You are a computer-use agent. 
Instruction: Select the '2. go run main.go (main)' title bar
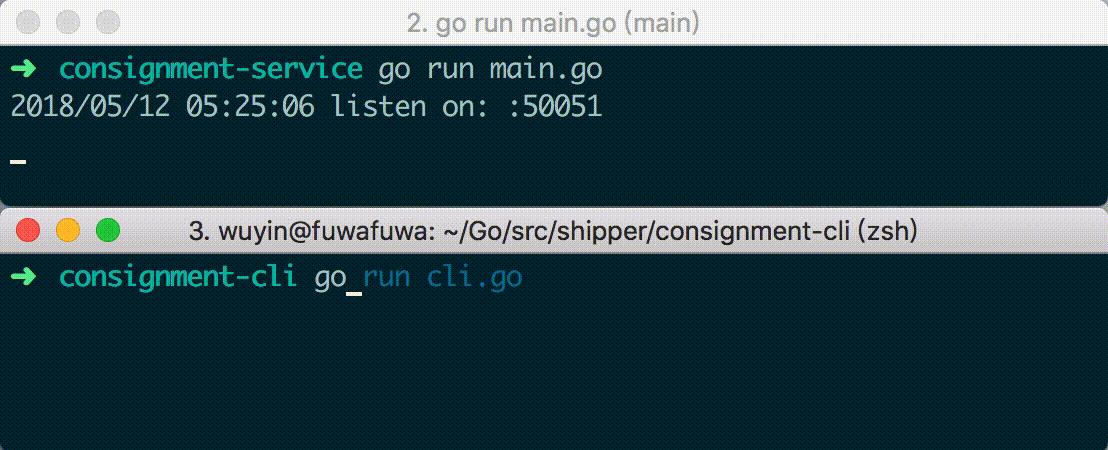click(x=554, y=23)
